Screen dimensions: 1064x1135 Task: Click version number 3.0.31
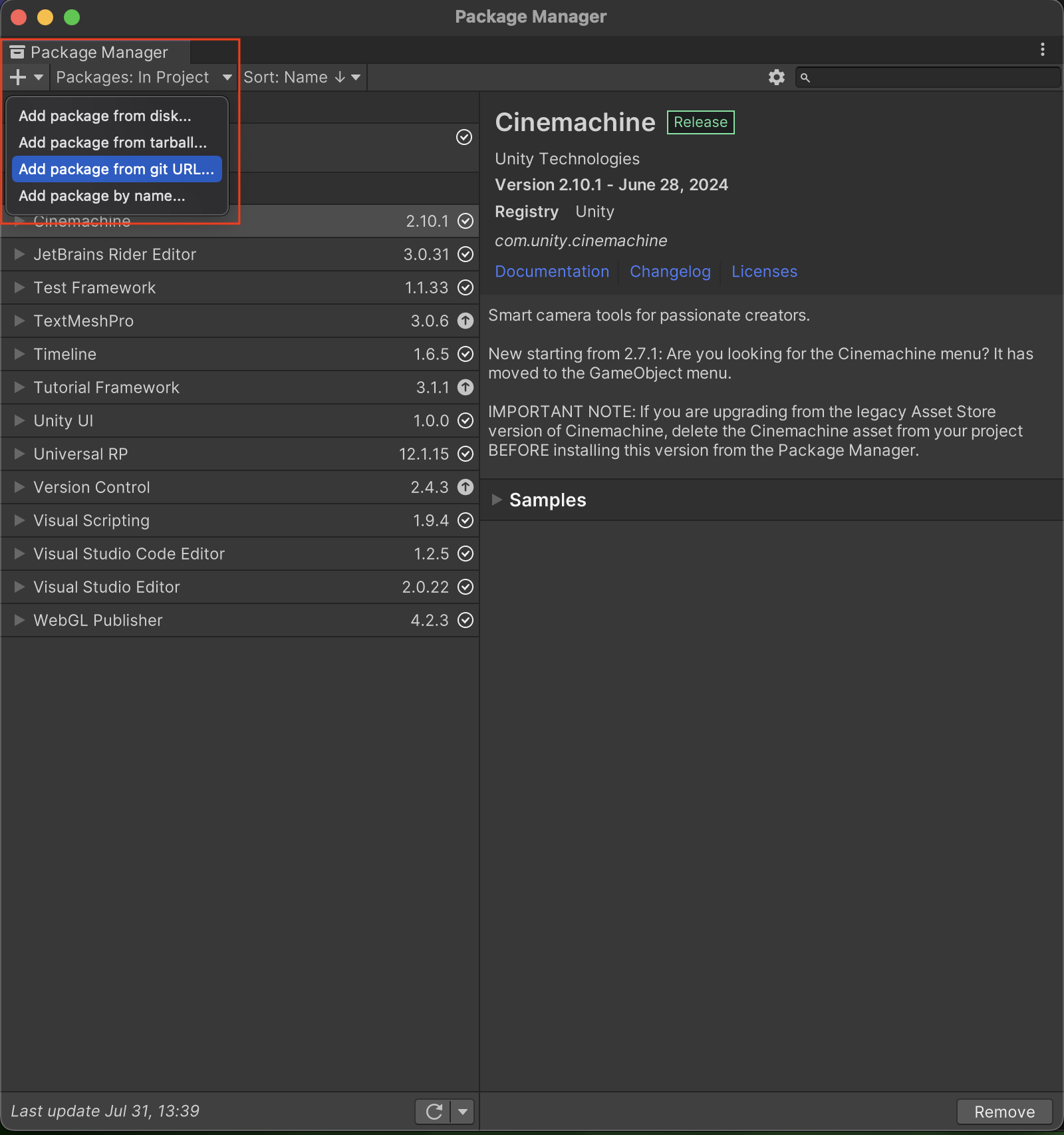click(426, 254)
